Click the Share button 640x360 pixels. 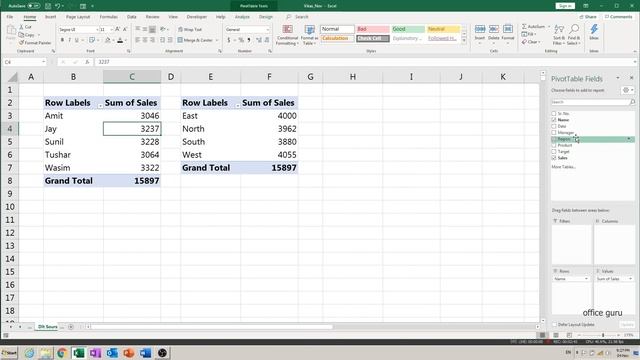tap(588, 17)
